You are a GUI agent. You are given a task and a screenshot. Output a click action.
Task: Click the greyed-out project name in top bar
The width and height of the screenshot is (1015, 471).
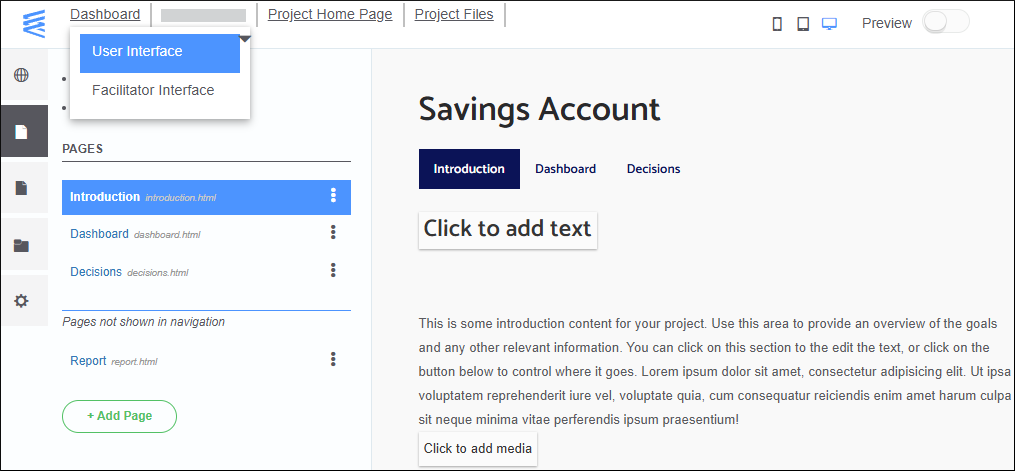pos(203,16)
